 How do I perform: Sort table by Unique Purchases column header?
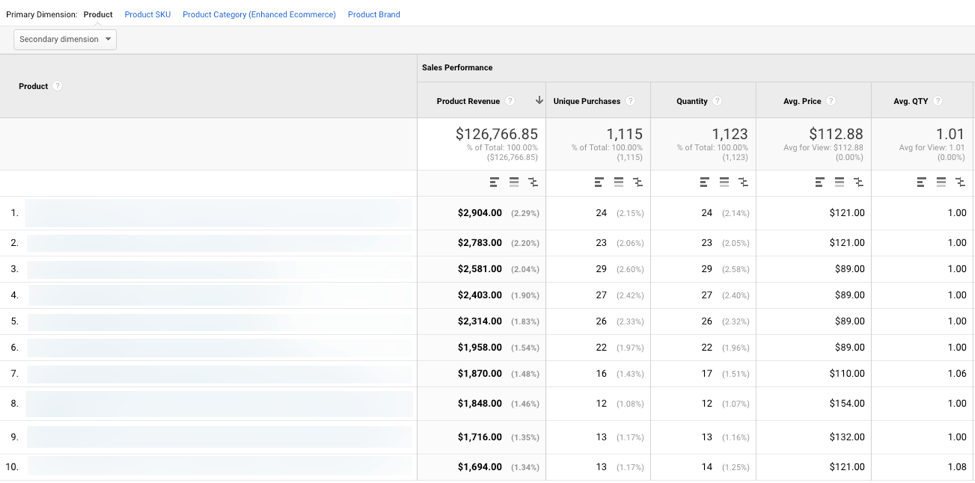point(586,101)
